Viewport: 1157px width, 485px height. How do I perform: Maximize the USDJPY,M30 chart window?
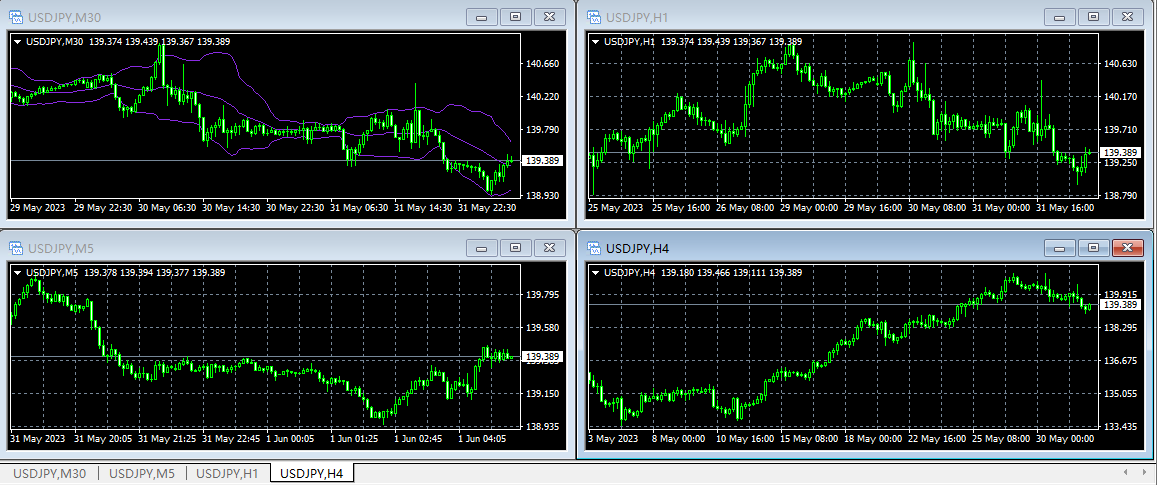(x=516, y=17)
